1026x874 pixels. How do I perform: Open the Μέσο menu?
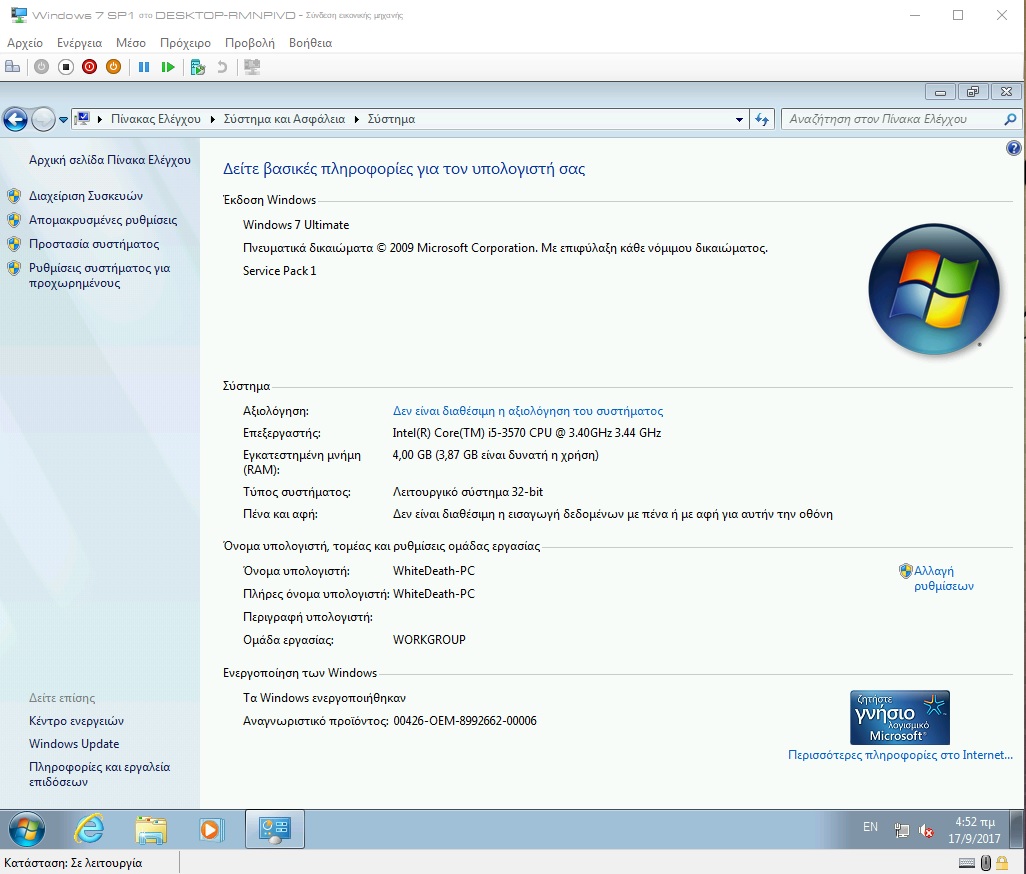(x=131, y=43)
